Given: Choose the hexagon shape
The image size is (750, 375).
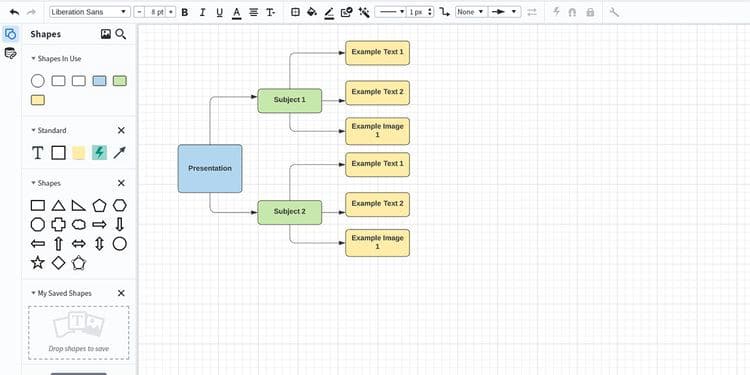Looking at the screenshot, I should point(120,205).
